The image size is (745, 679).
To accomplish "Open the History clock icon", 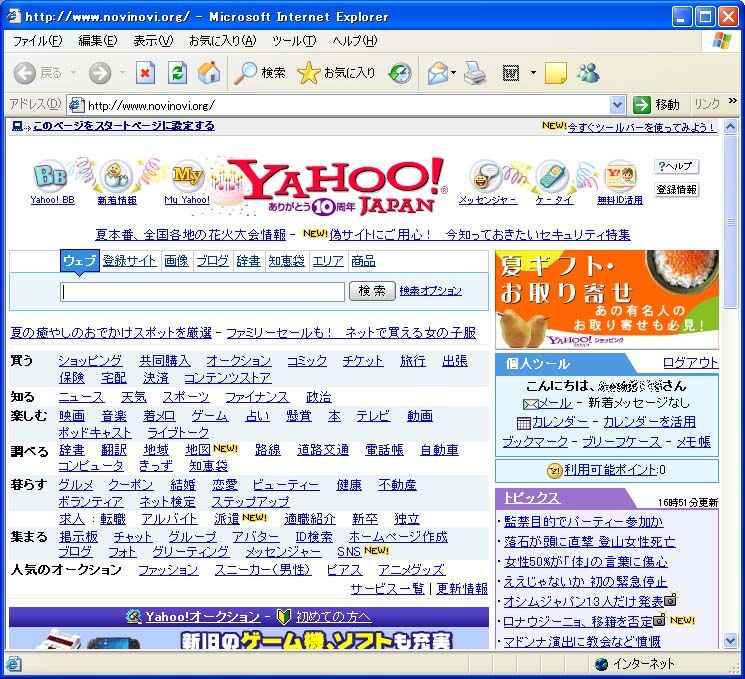I will tap(400, 73).
